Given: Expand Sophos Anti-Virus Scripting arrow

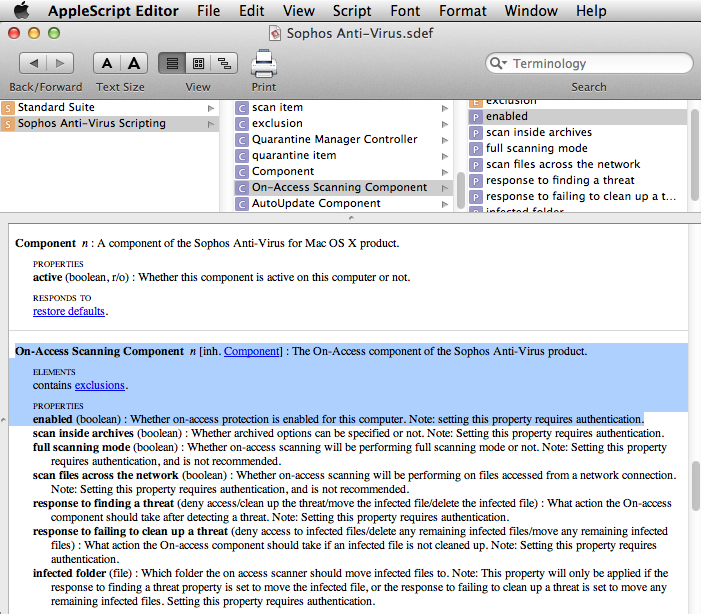Looking at the screenshot, I should 211,124.
